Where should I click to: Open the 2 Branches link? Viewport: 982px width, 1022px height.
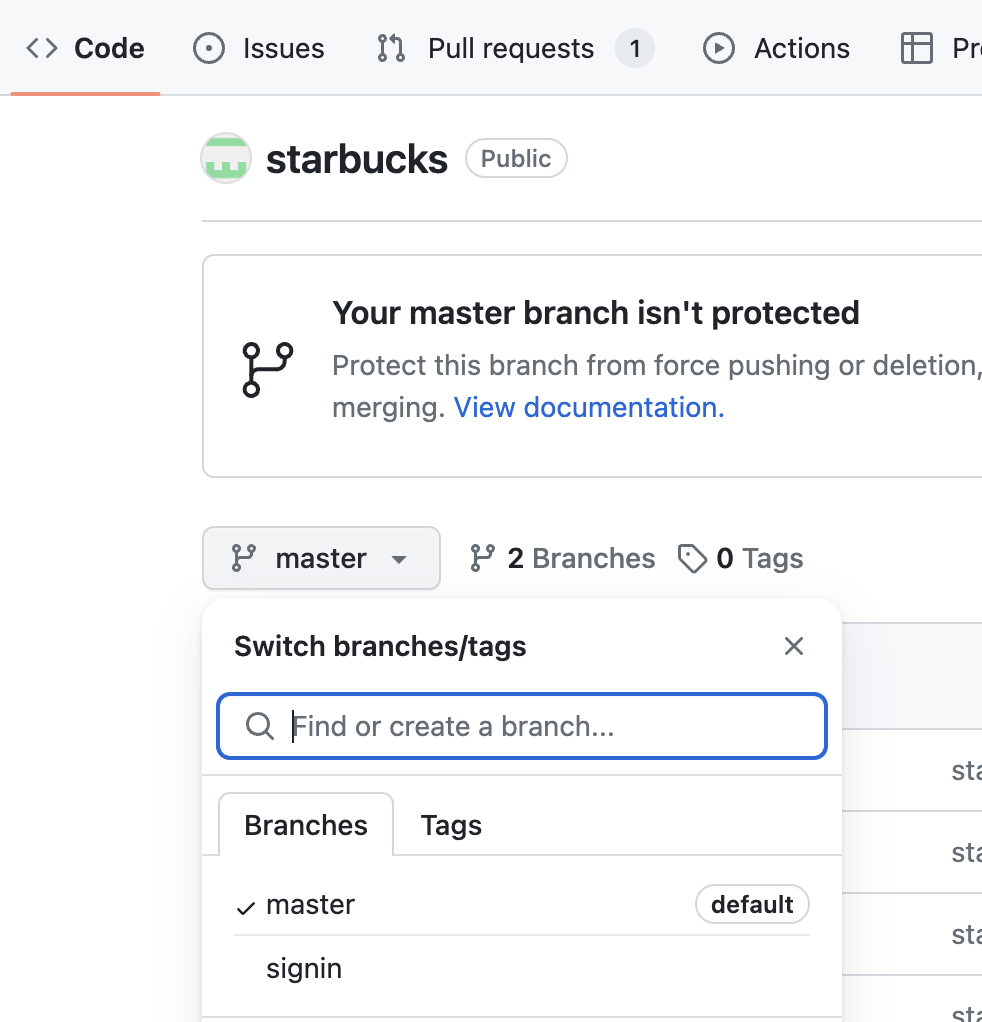coord(562,559)
